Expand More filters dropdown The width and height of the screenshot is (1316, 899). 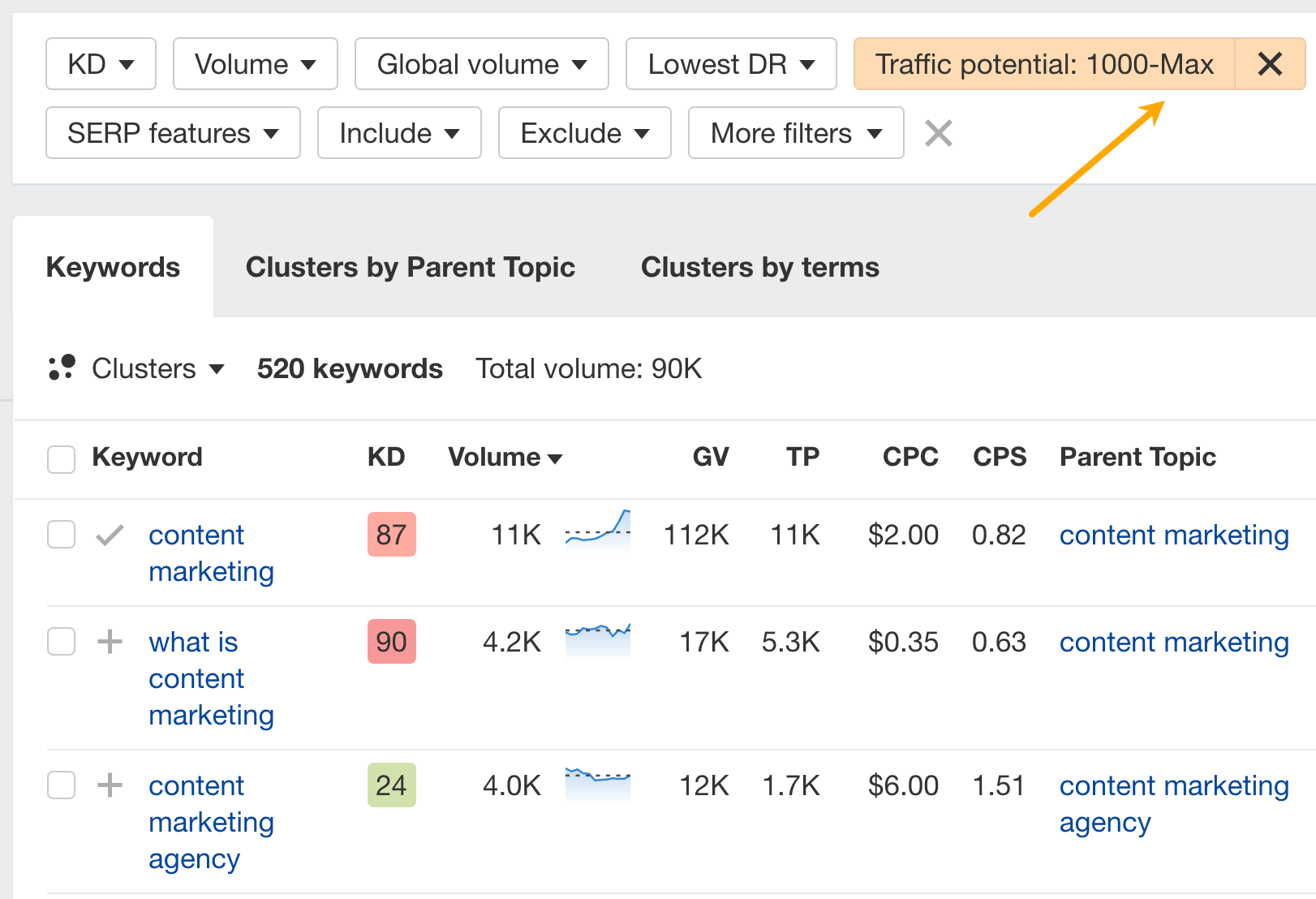tap(796, 132)
